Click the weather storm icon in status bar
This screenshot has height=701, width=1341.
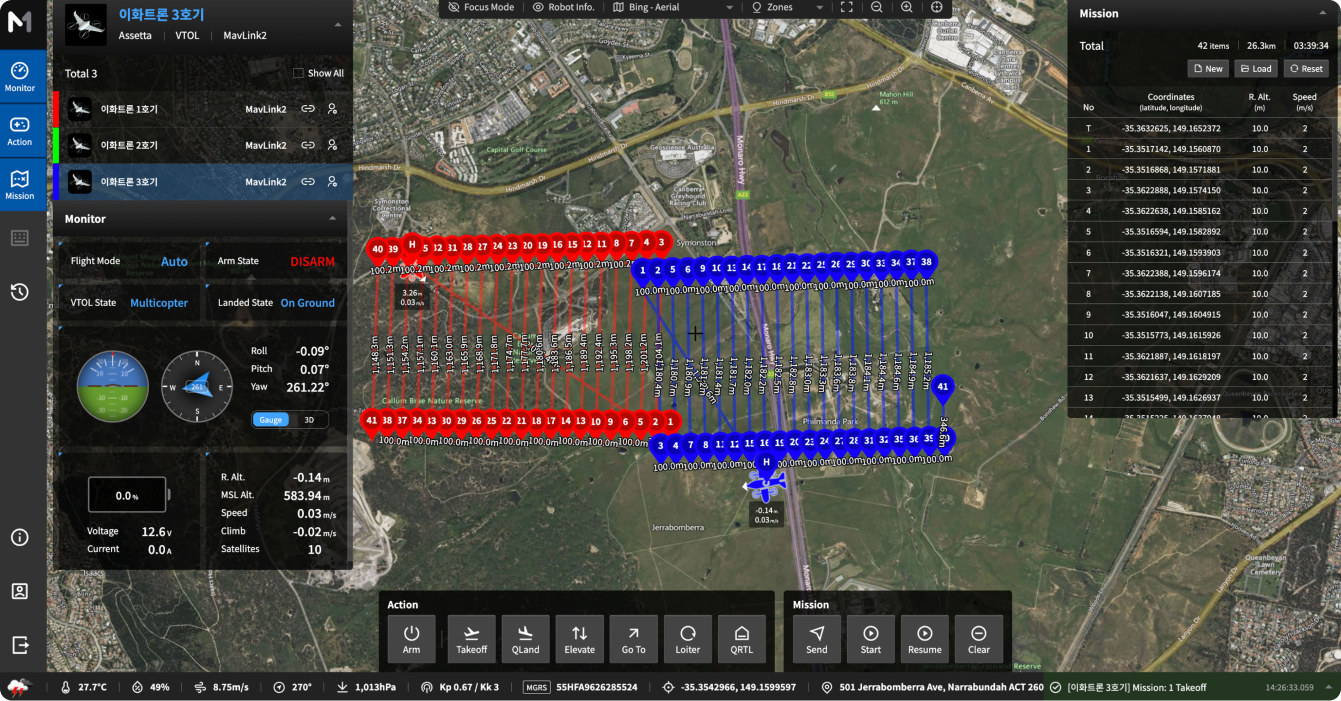click(x=18, y=687)
